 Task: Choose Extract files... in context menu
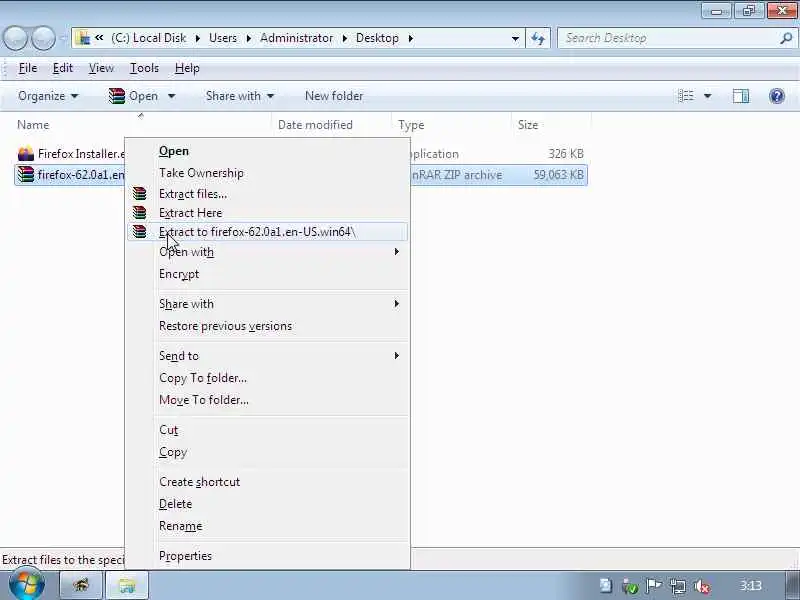[x=267, y=194]
